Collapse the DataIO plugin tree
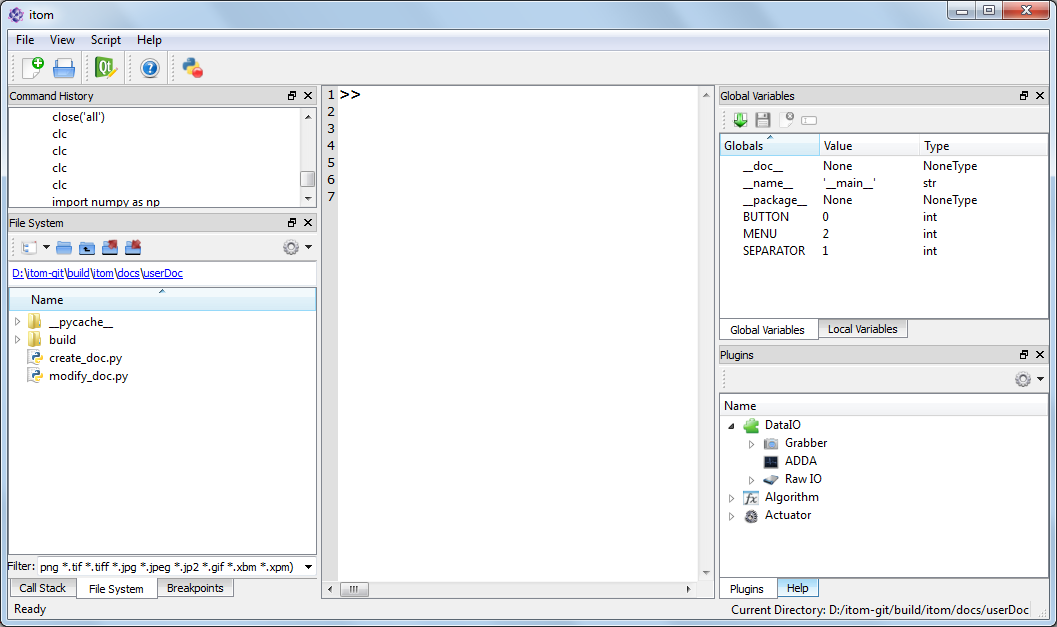Viewport: 1057px width, 627px height. [732, 425]
